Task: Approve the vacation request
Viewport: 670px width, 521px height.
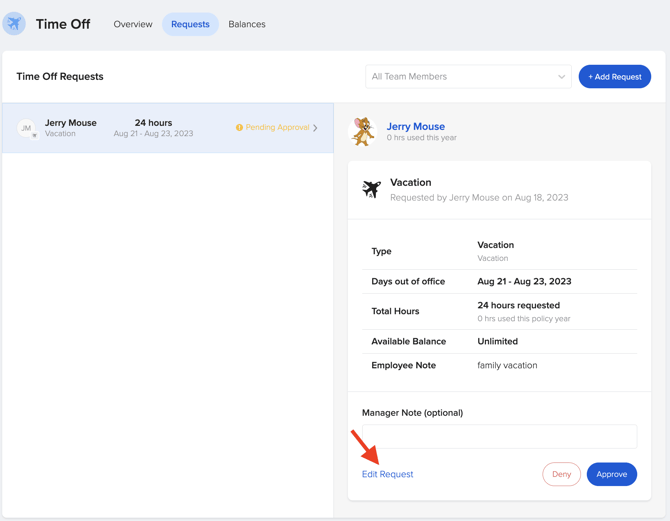Action: coord(611,474)
